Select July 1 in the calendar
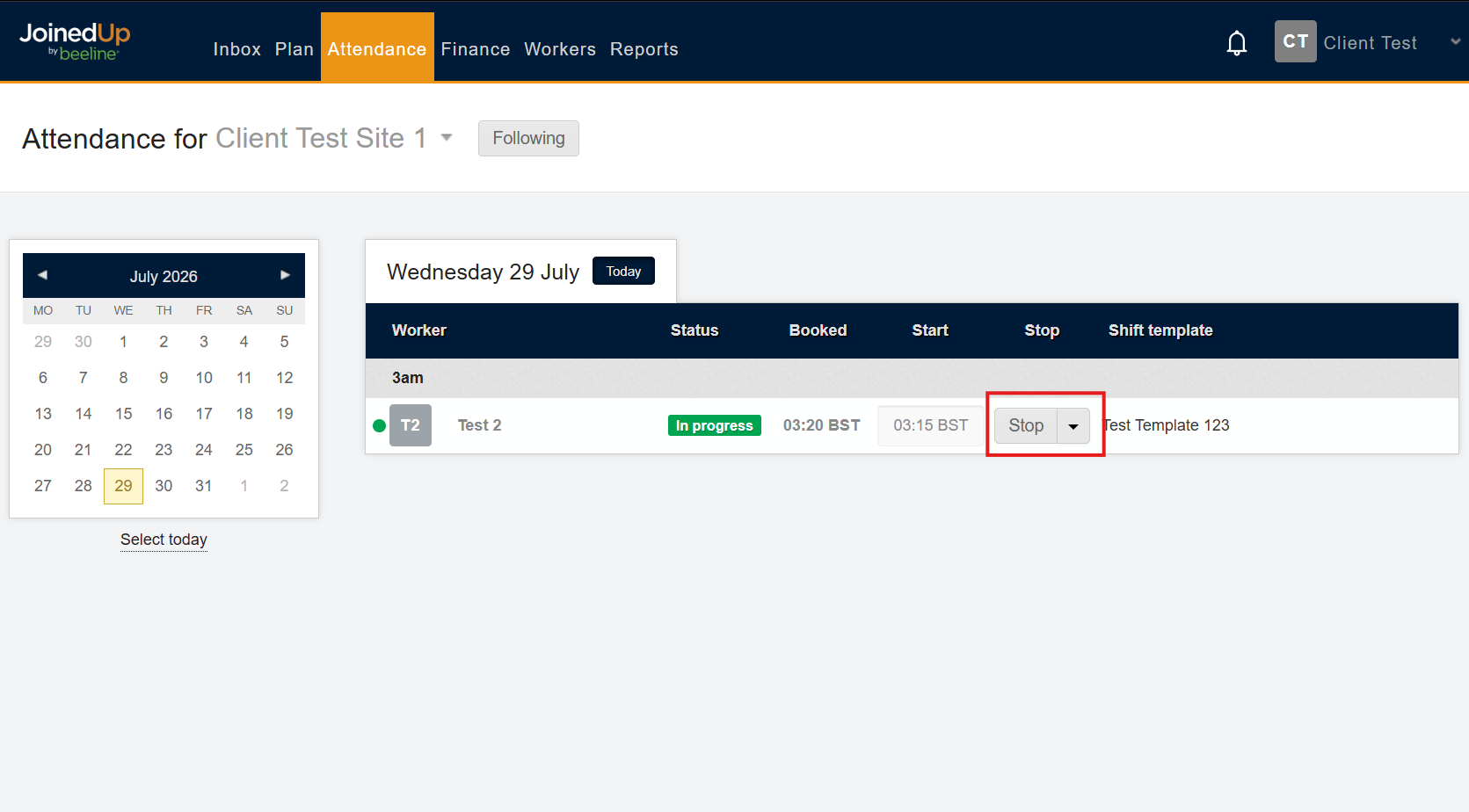 coord(123,342)
